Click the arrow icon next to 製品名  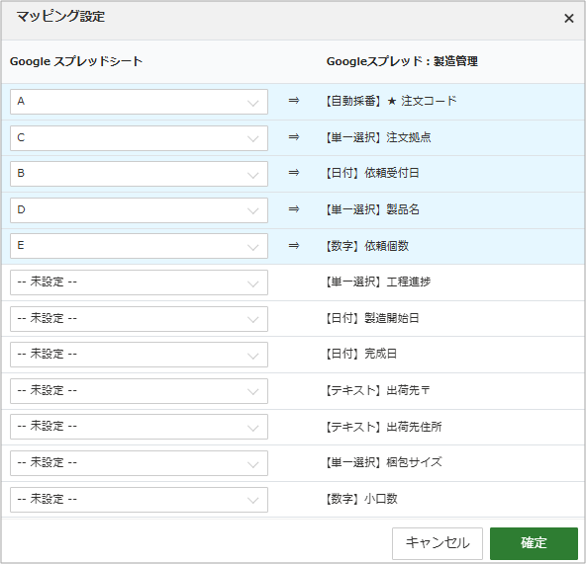click(294, 209)
